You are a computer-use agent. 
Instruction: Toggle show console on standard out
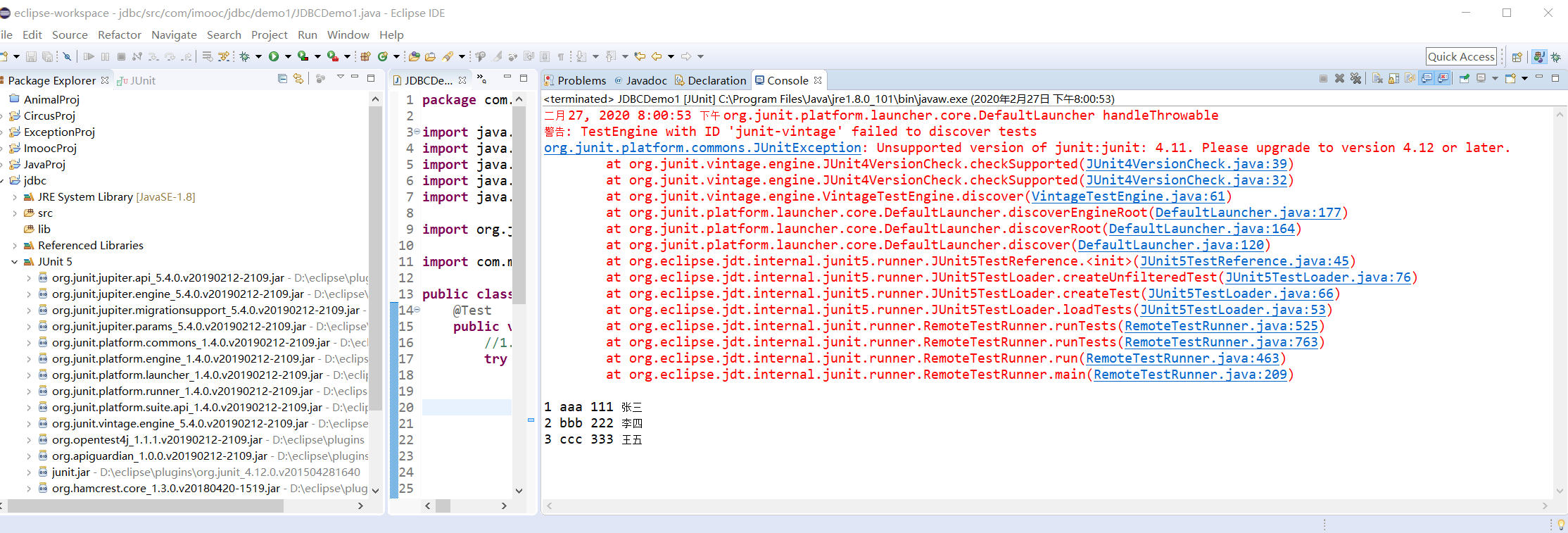[1427, 78]
